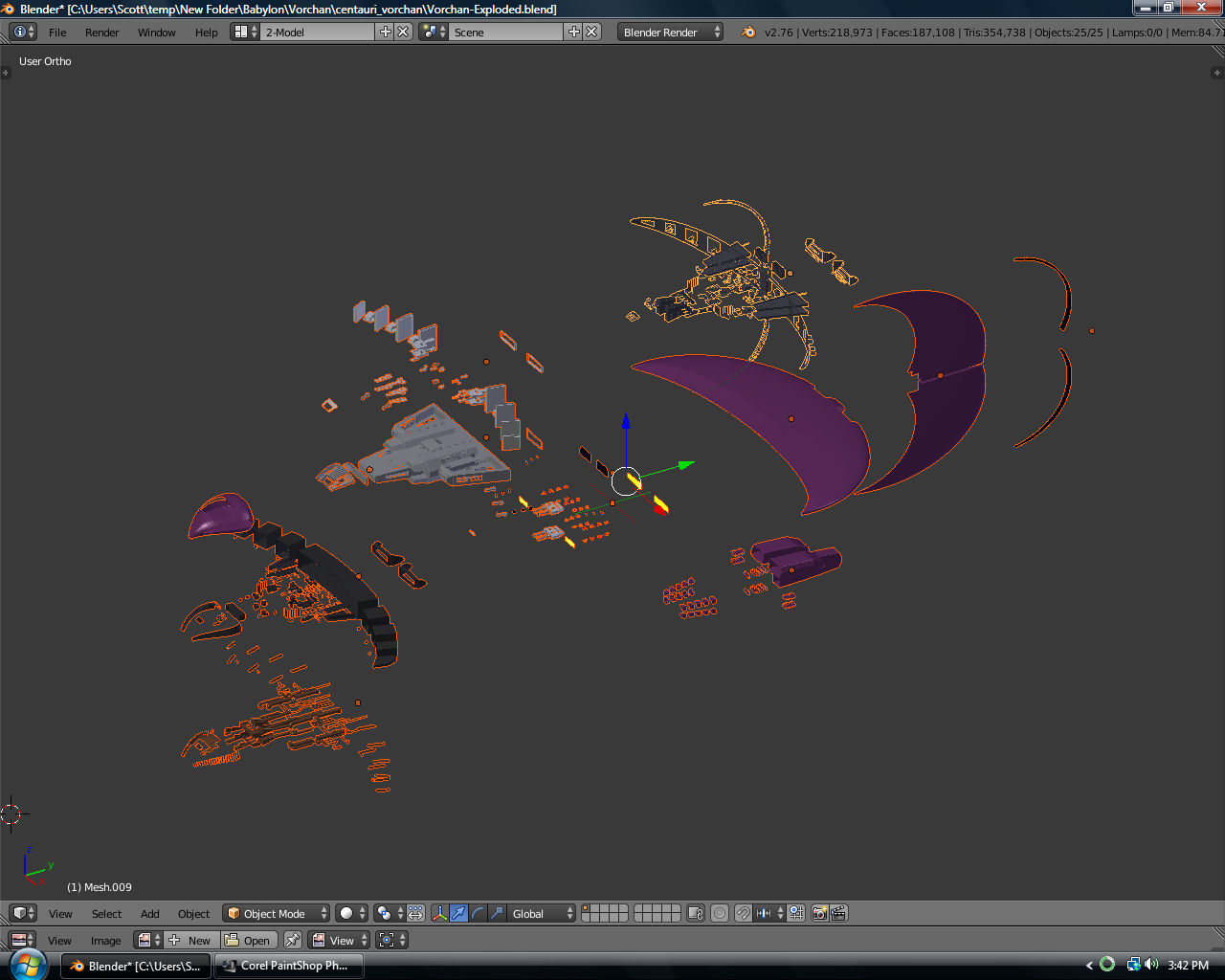The width and height of the screenshot is (1225, 980).
Task: Open the image editor View mode dropdown
Action: pyautogui.click(x=338, y=940)
